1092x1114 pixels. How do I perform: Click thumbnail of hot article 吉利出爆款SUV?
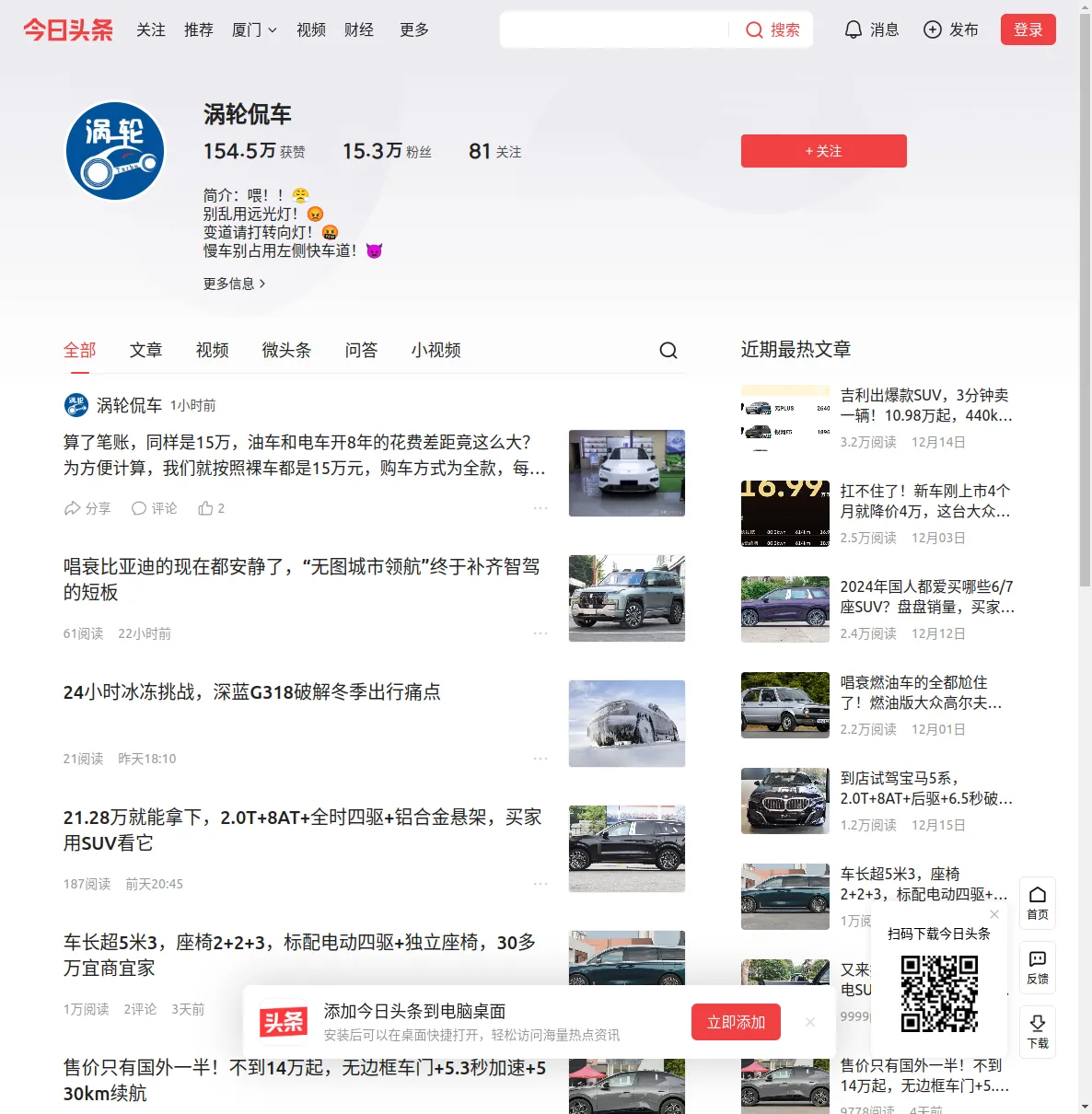click(x=785, y=418)
